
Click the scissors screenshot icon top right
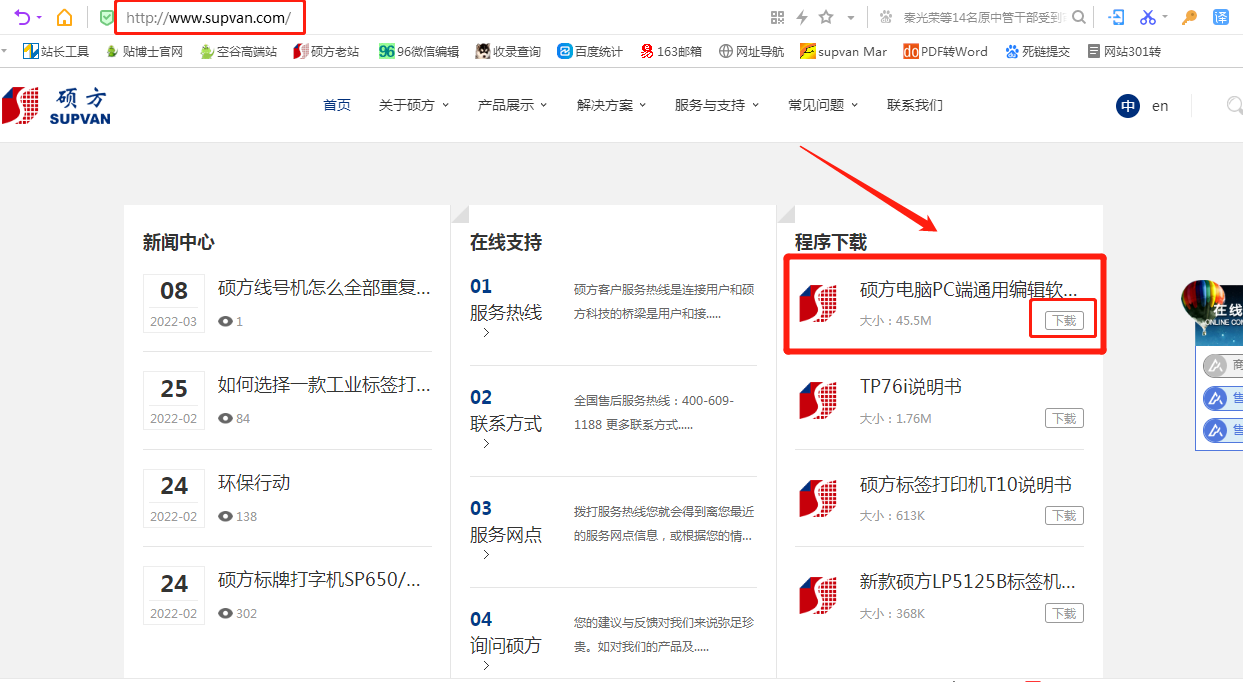coord(1148,16)
